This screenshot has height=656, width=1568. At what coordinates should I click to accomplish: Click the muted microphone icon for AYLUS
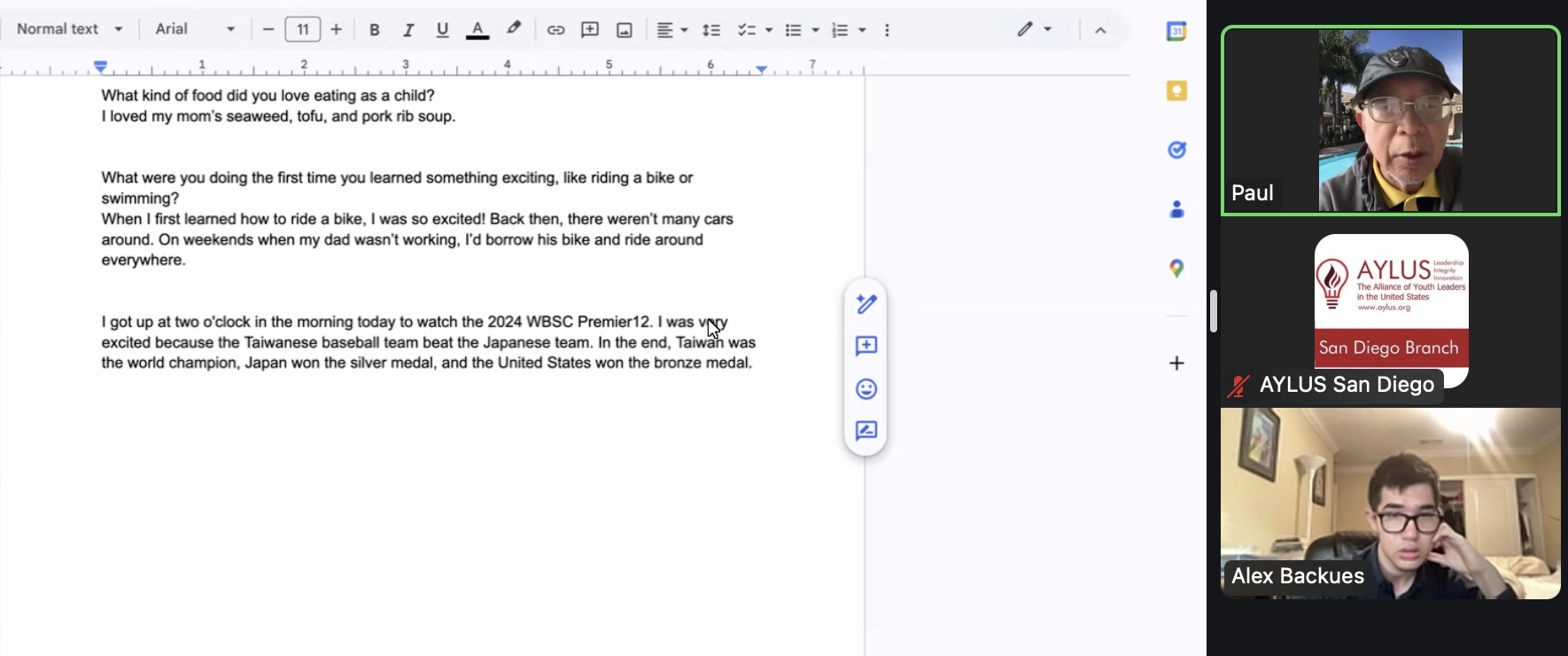1238,386
